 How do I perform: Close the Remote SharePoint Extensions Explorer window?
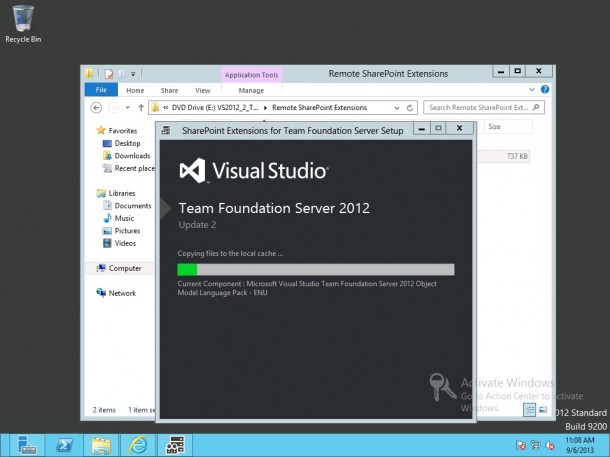[539, 71]
